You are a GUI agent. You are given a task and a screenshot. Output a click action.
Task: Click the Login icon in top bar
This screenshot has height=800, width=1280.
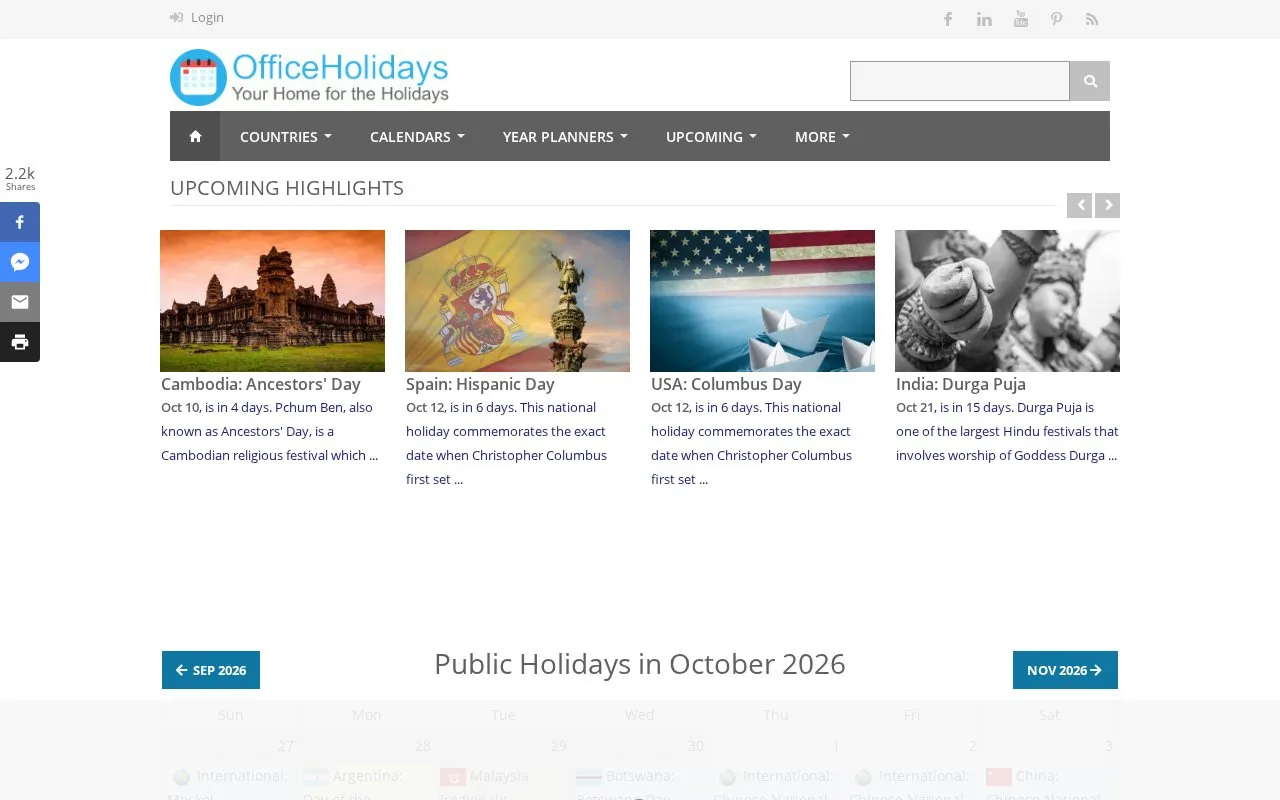[x=177, y=17]
